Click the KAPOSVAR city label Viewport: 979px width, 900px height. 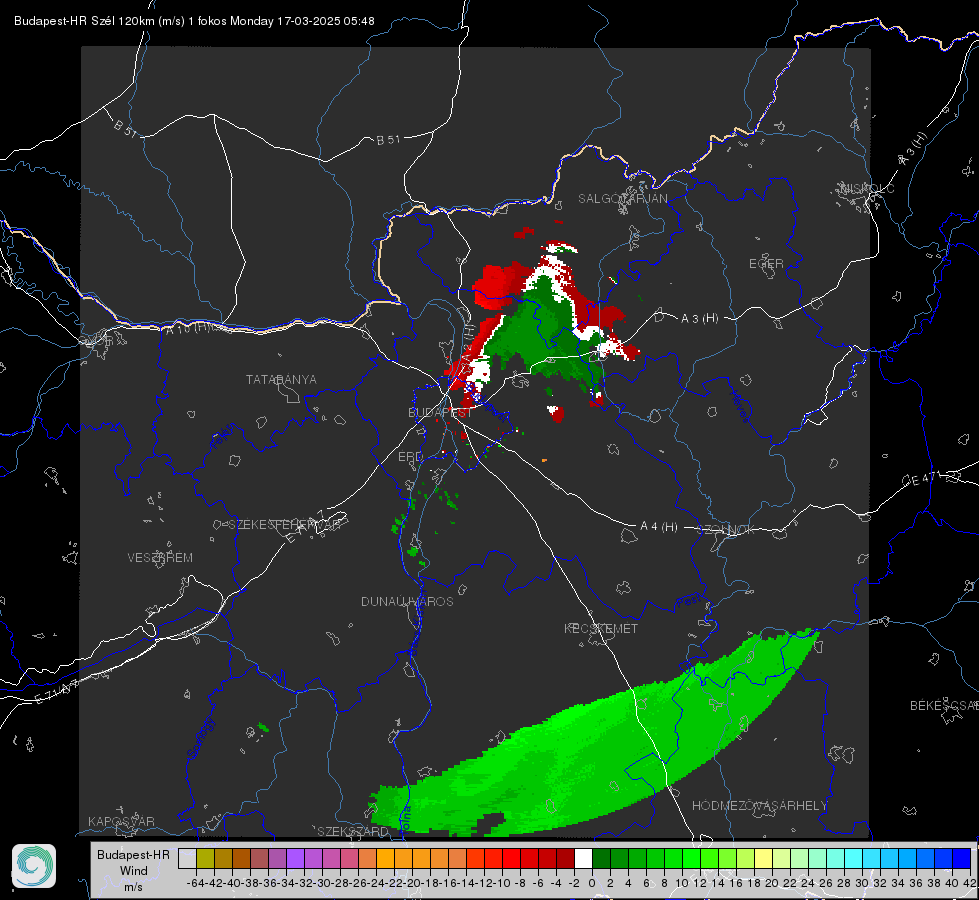tap(121, 821)
